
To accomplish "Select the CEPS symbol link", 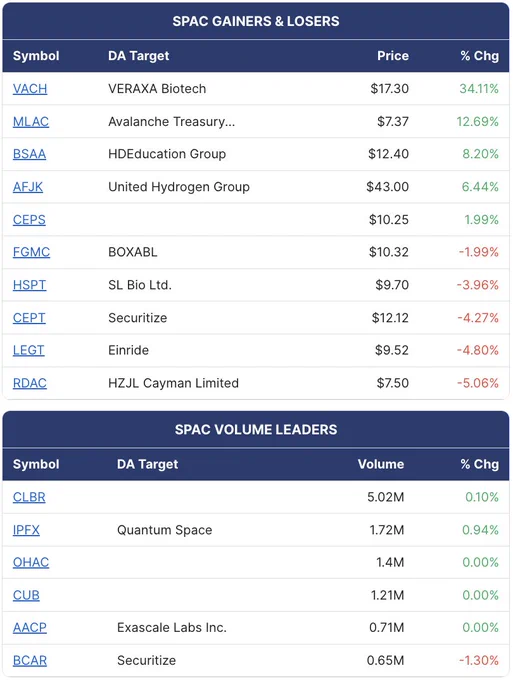I will [x=29, y=220].
